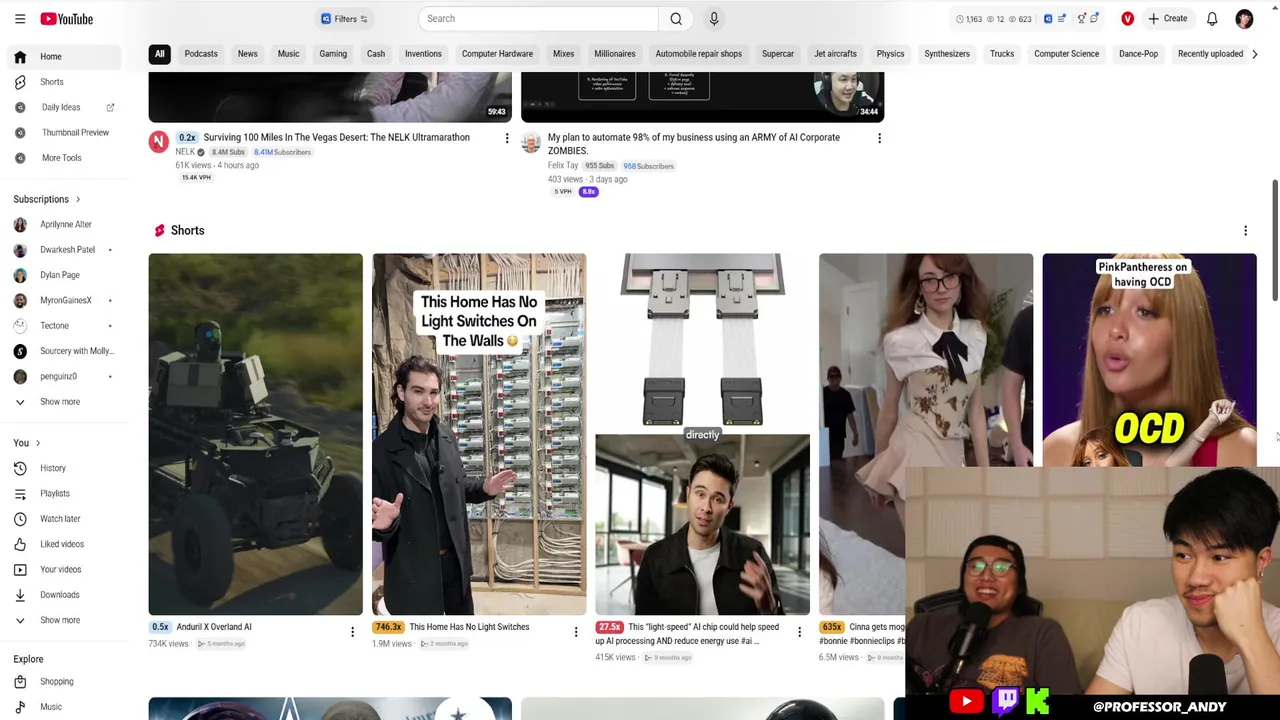The width and height of the screenshot is (1280, 720).
Task: Select the All category chip
Action: coord(159,54)
